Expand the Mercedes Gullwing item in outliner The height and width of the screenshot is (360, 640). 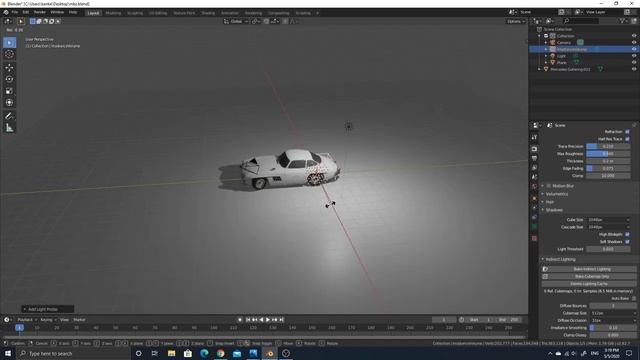[540, 69]
